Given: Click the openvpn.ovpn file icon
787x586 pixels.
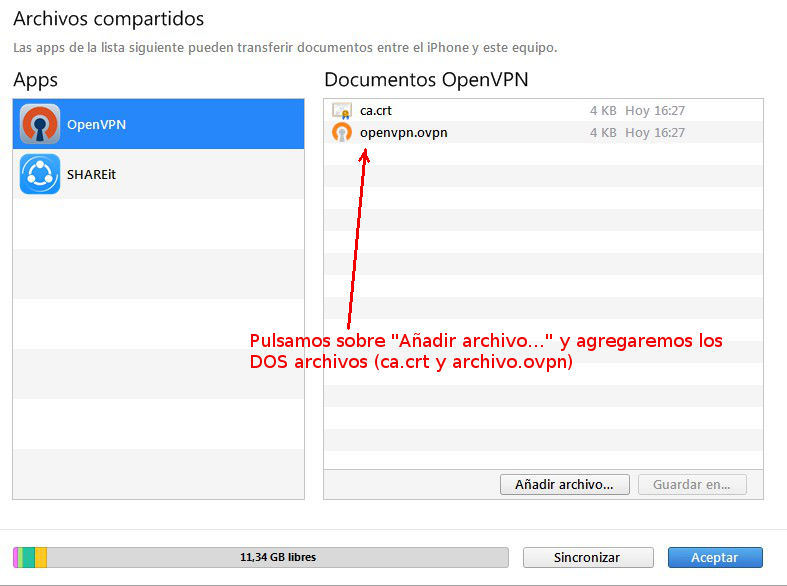Looking at the screenshot, I should click(342, 132).
